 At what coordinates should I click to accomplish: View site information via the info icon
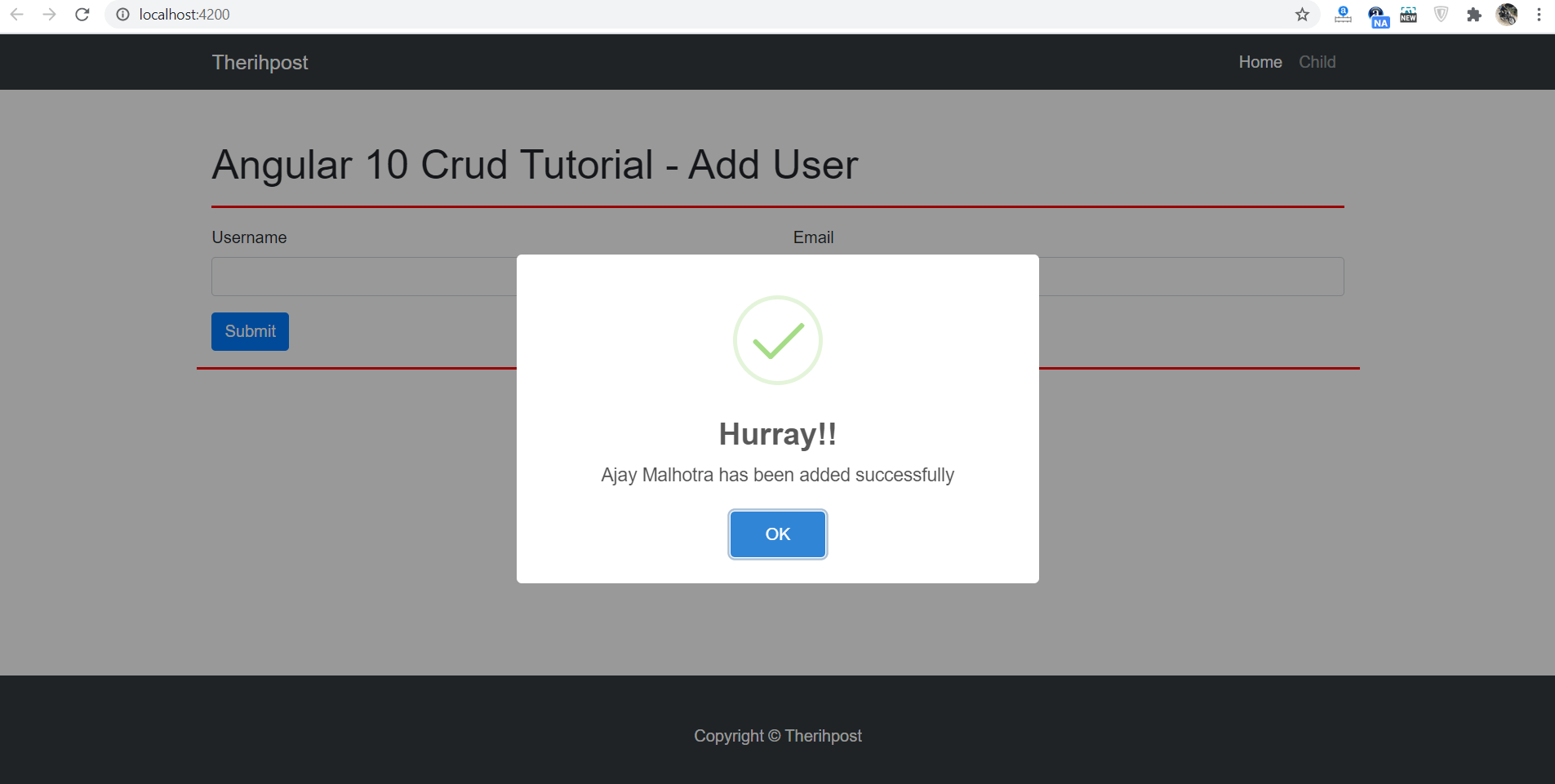coord(122,14)
